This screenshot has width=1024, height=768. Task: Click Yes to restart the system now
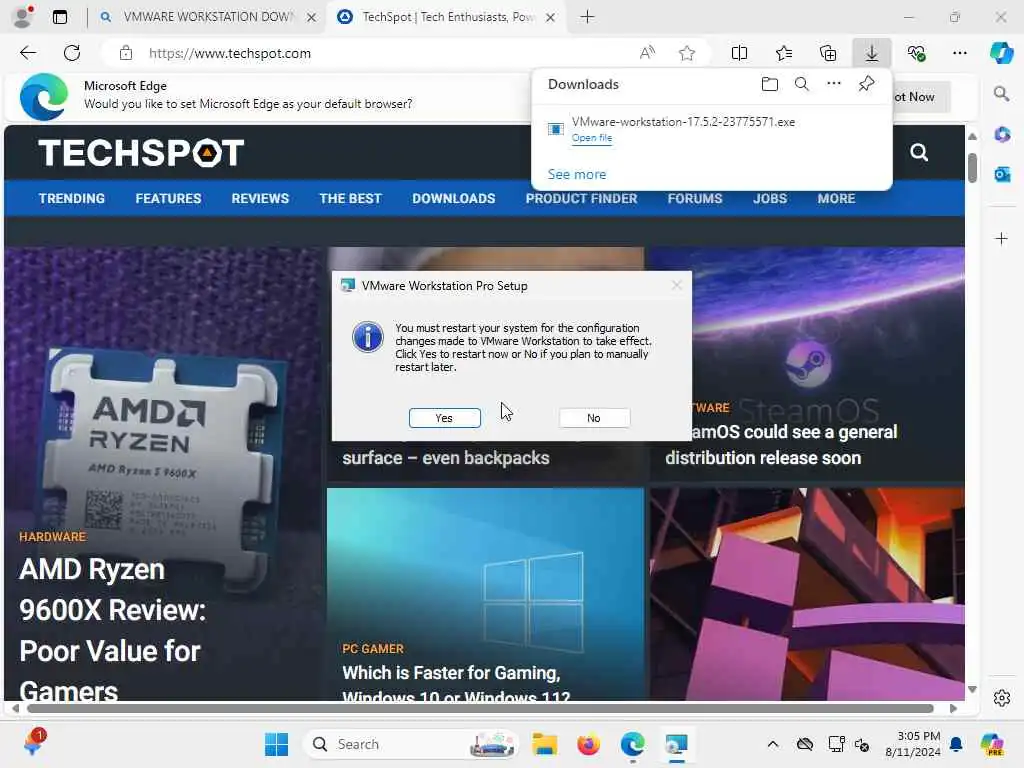point(444,418)
